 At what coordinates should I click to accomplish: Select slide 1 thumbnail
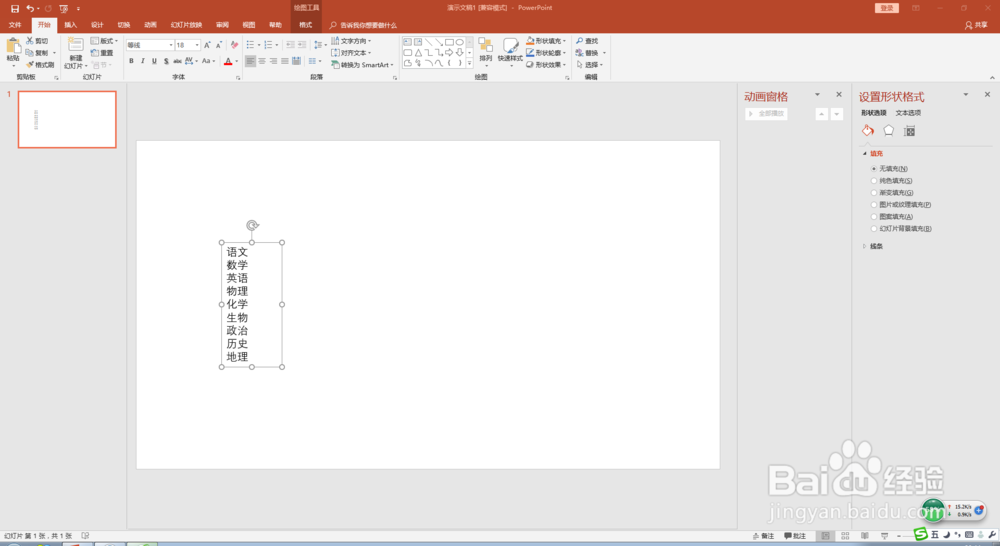tap(67, 119)
